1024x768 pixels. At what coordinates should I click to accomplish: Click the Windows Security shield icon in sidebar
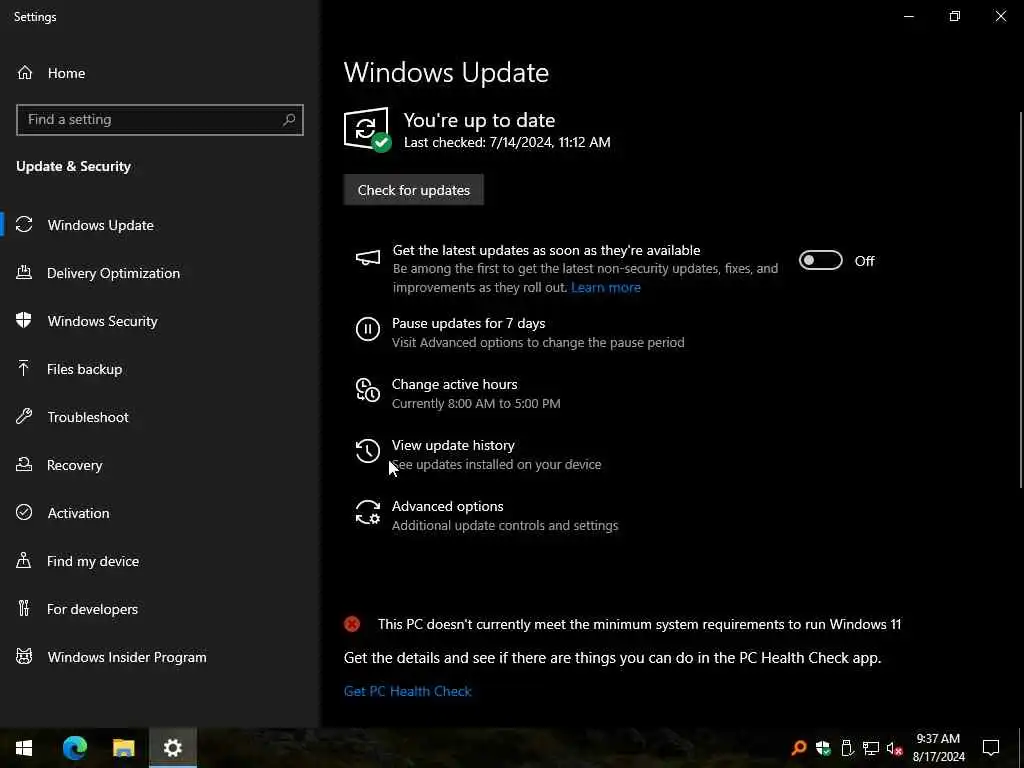click(24, 321)
